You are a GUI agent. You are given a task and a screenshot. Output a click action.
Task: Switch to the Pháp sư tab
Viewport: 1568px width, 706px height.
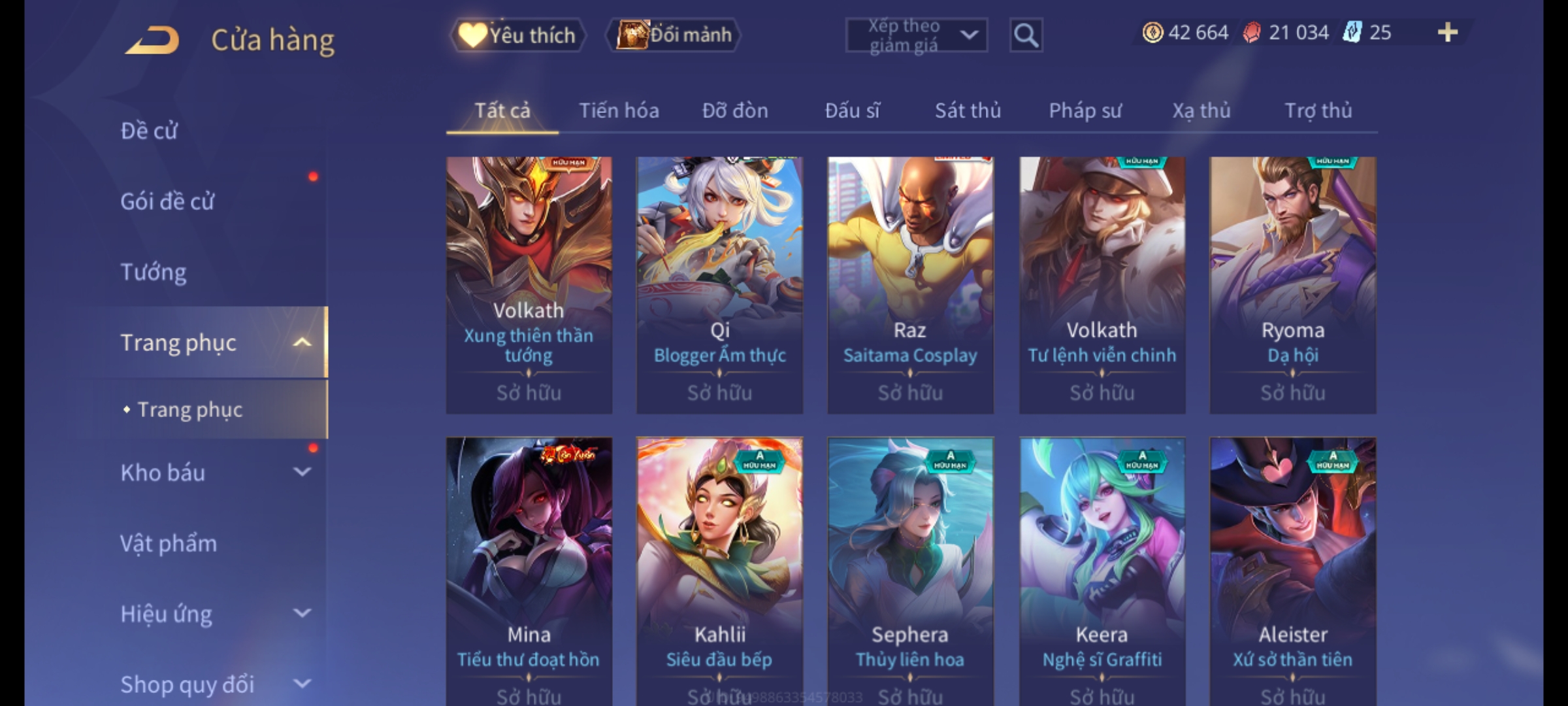(1085, 110)
